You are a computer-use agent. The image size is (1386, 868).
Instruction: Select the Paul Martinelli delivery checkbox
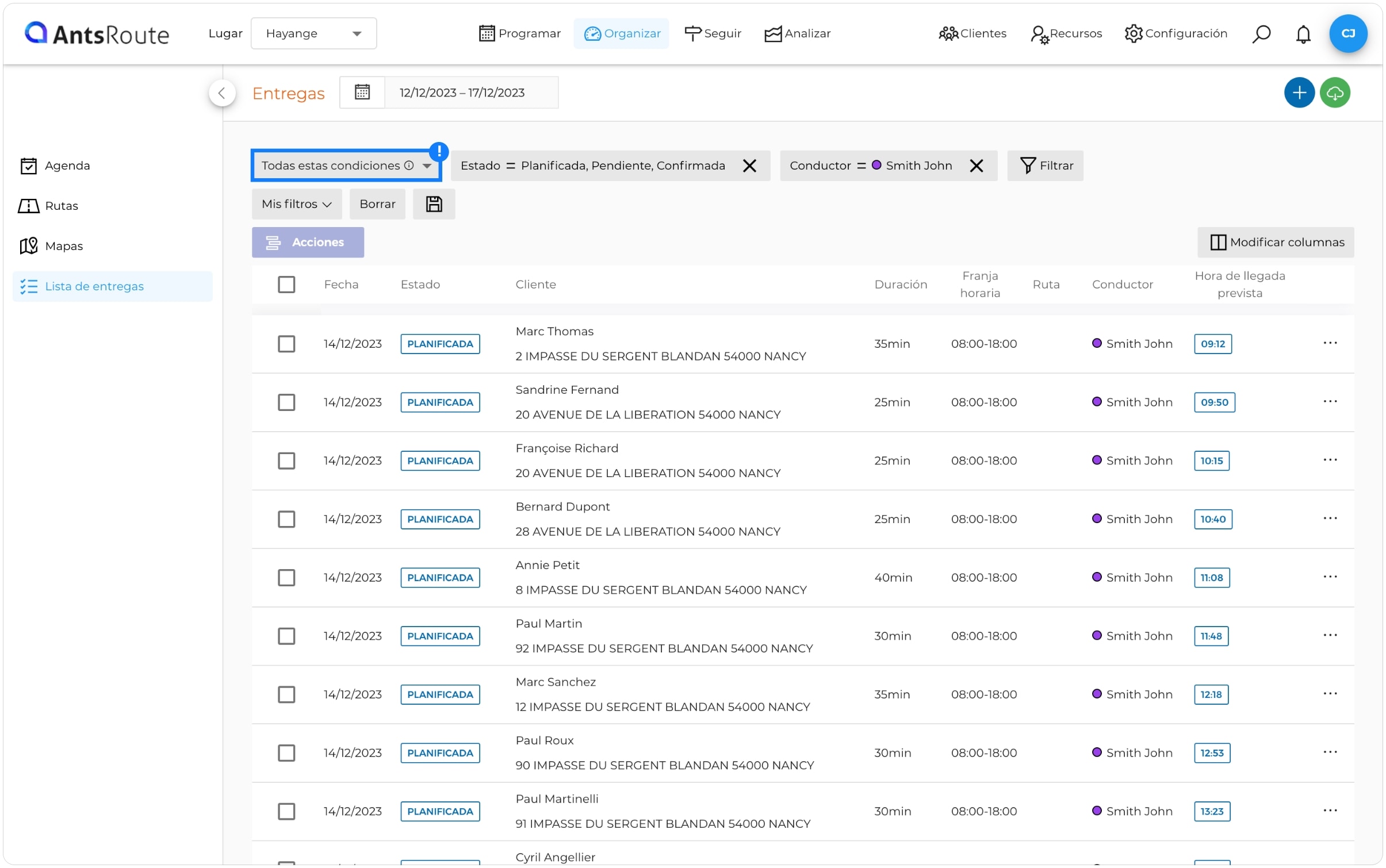click(x=286, y=812)
